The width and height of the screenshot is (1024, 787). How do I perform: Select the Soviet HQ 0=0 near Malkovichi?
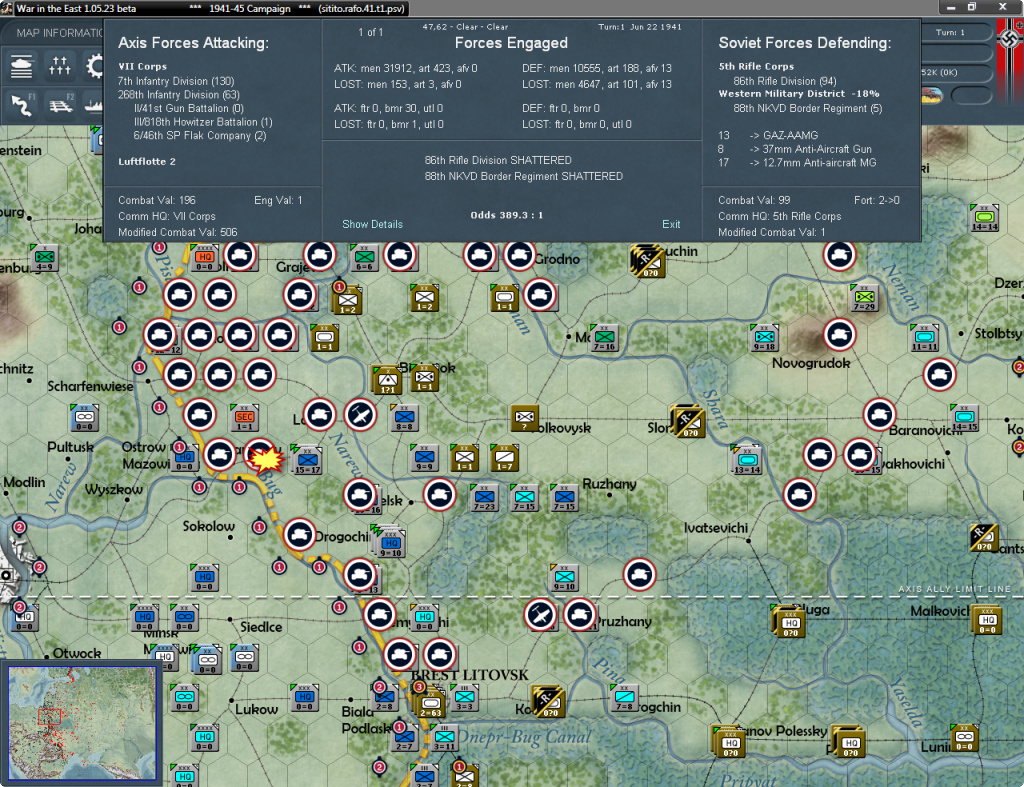pos(987,620)
